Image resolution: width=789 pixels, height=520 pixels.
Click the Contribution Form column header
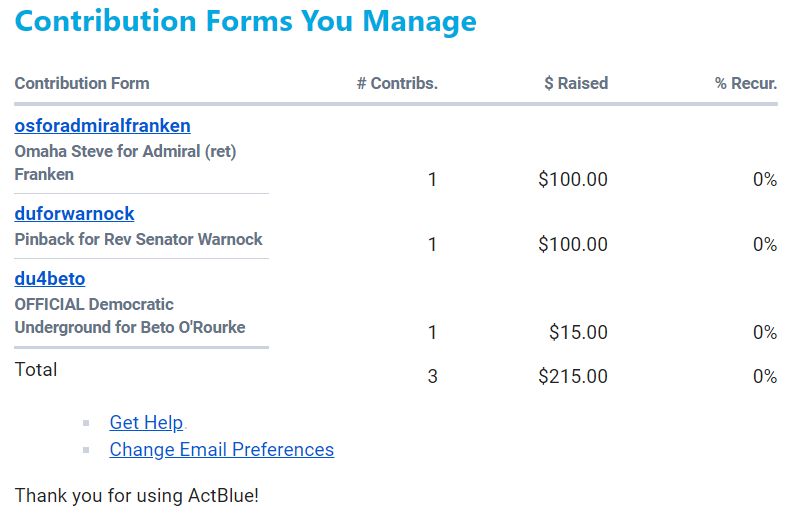[82, 83]
